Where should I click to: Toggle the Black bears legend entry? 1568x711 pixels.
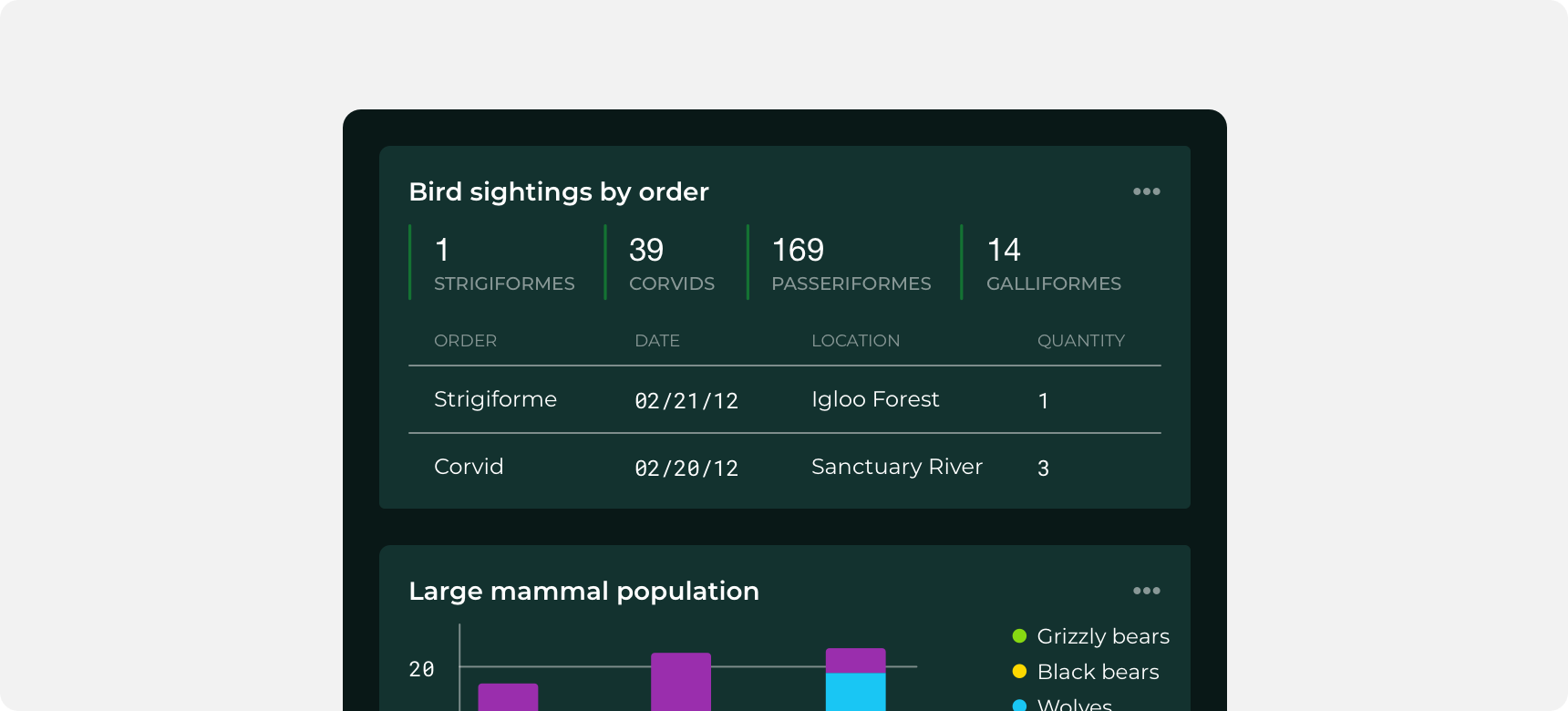coord(1086,672)
